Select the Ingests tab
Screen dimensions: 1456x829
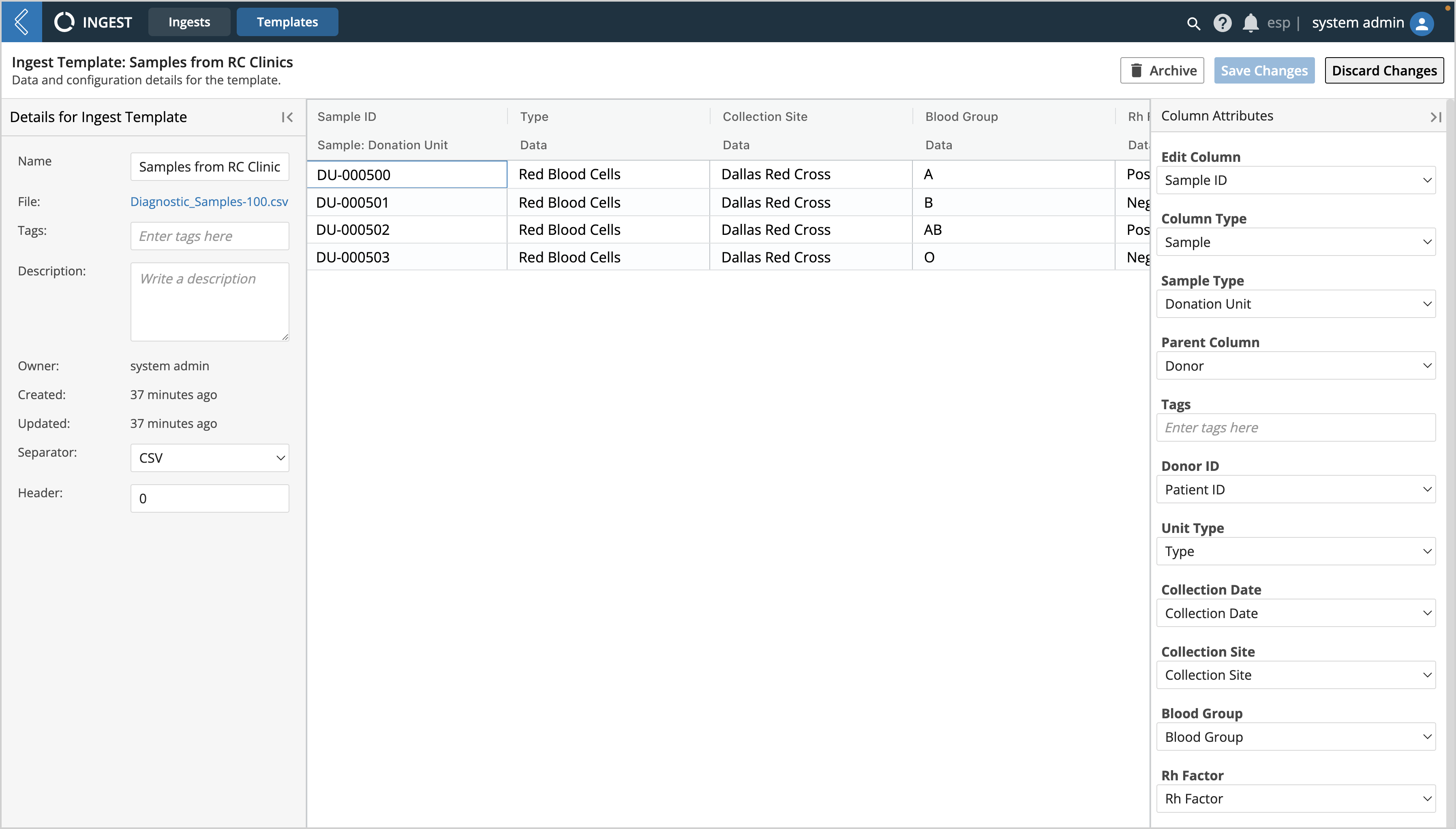[188, 21]
